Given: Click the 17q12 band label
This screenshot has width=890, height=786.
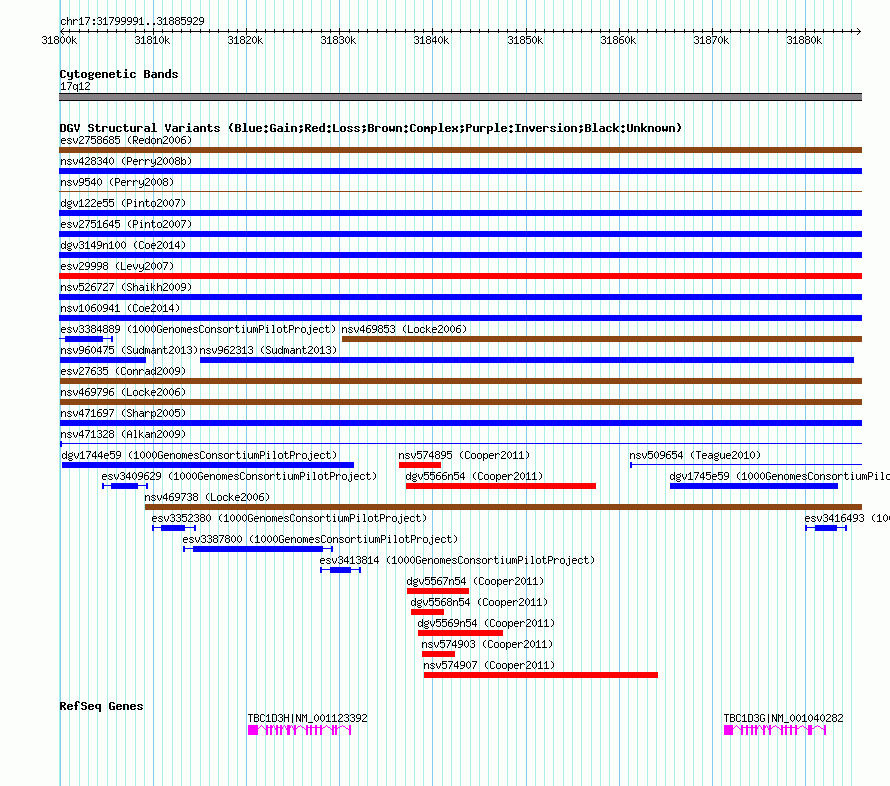Looking at the screenshot, I should click(75, 86).
